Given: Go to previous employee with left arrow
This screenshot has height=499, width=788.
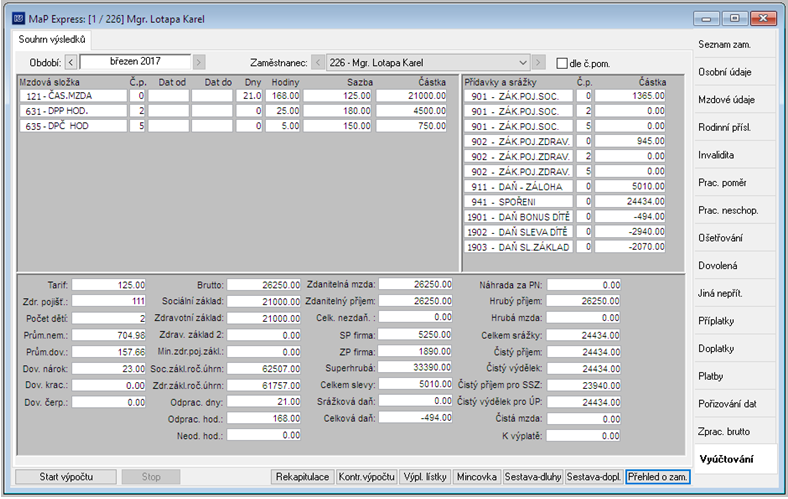Looking at the screenshot, I should pos(318,63).
